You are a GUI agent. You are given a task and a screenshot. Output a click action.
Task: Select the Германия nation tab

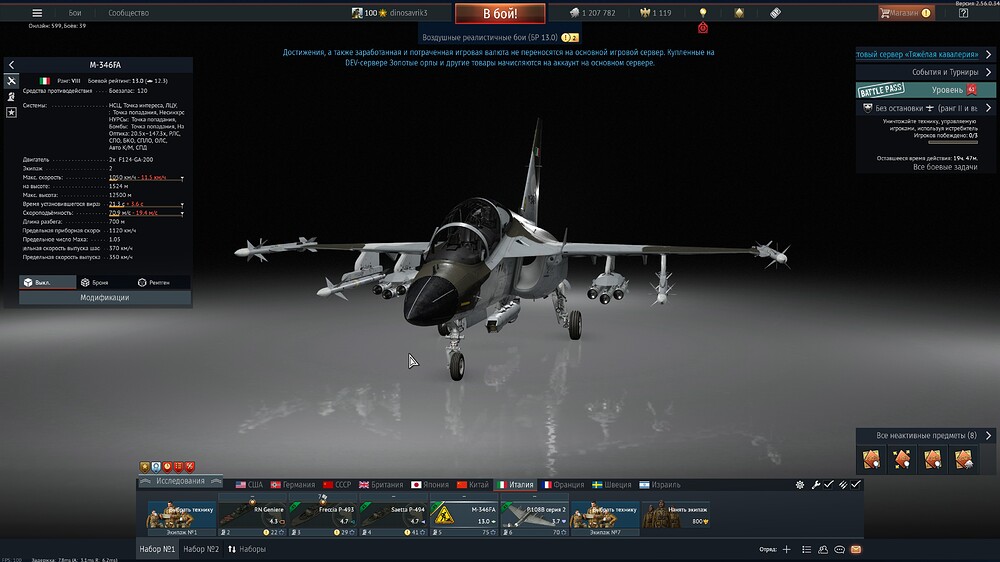(293, 485)
